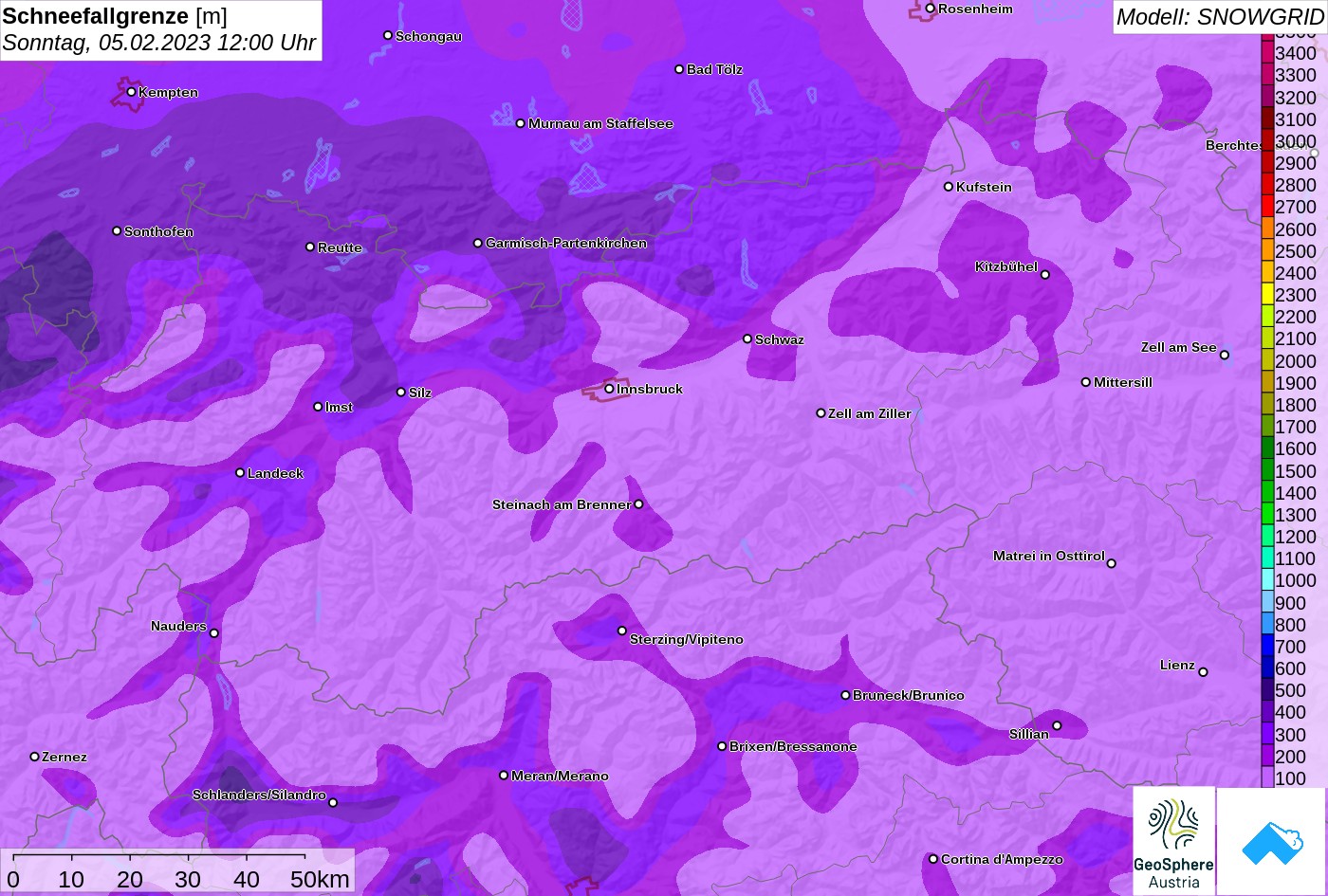
Task: Click the Kufstein location dot
Action: click(948, 187)
